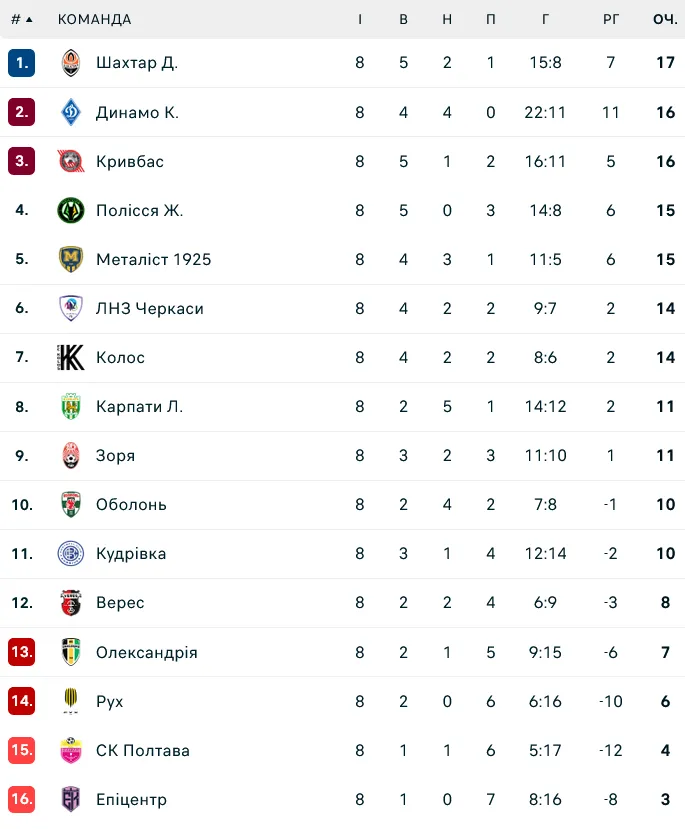Image resolution: width=685 pixels, height=829 pixels.
Task: Sort standings by the РГ goal difference header
Action: pos(611,20)
